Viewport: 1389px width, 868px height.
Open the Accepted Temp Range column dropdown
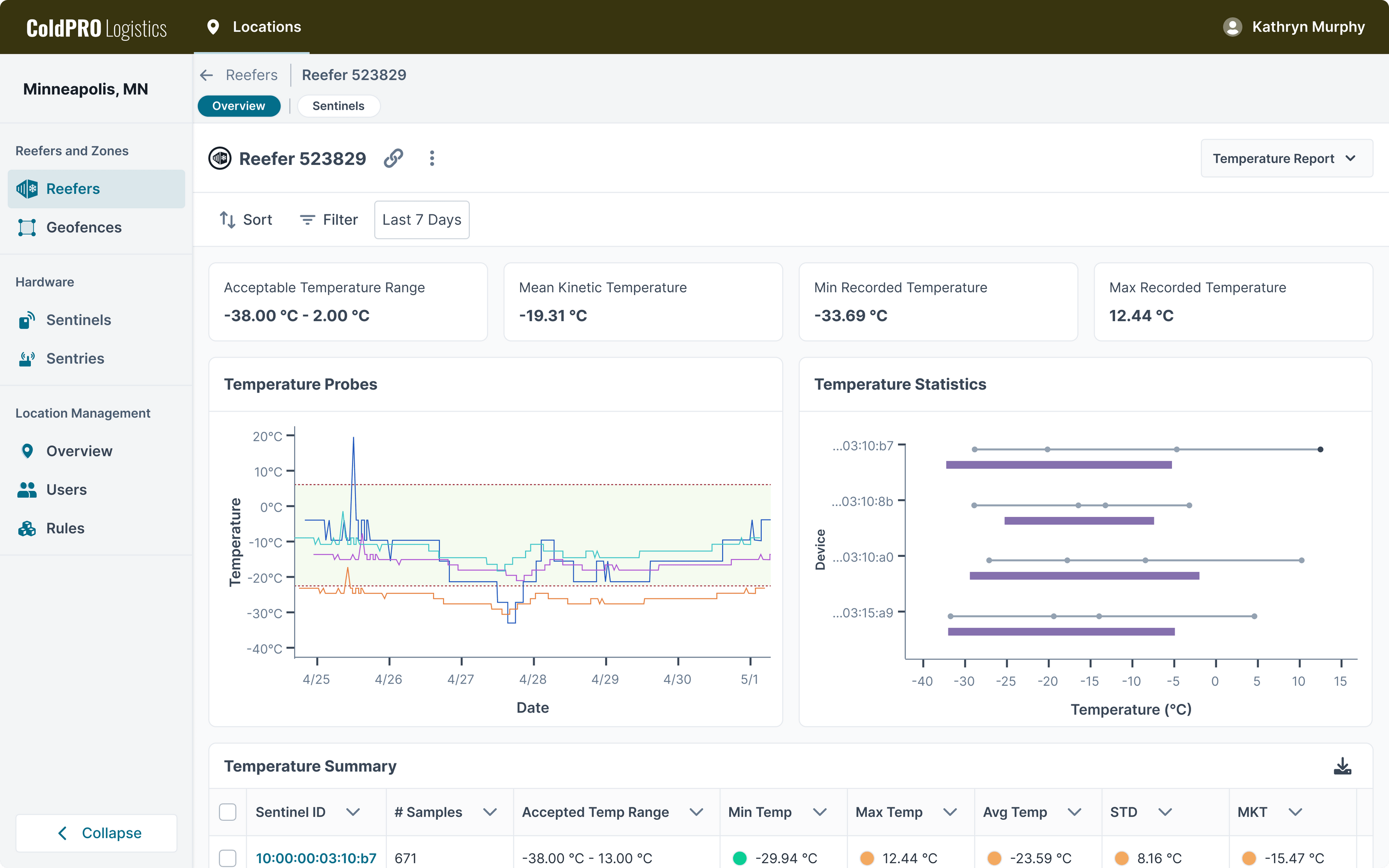pyautogui.click(x=697, y=812)
